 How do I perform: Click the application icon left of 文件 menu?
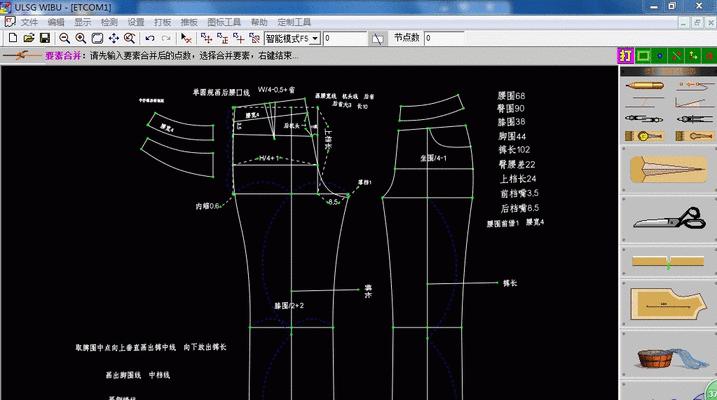[x=10, y=22]
